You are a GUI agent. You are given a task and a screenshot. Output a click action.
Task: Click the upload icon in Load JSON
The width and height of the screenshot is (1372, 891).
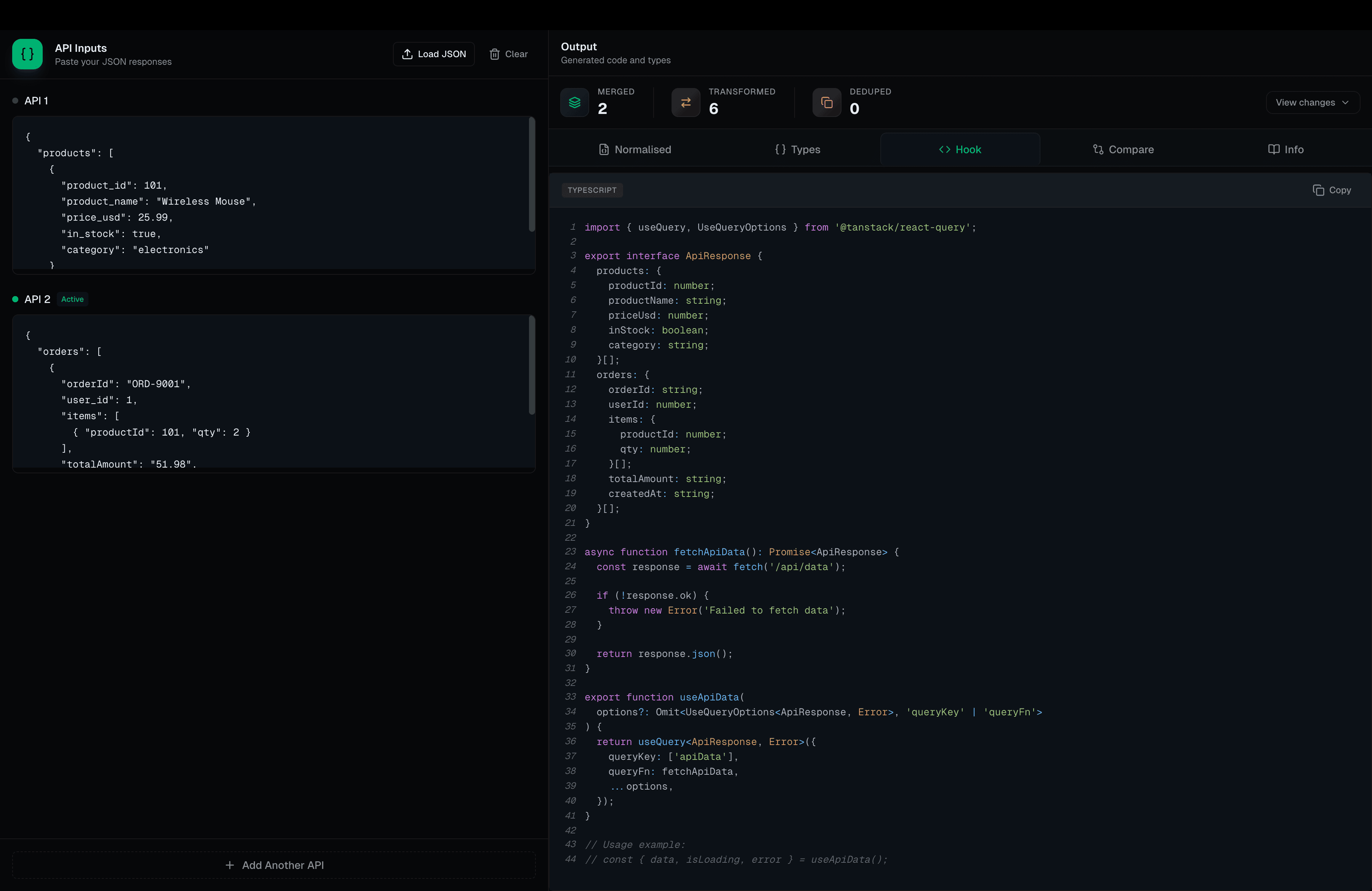[407, 54]
